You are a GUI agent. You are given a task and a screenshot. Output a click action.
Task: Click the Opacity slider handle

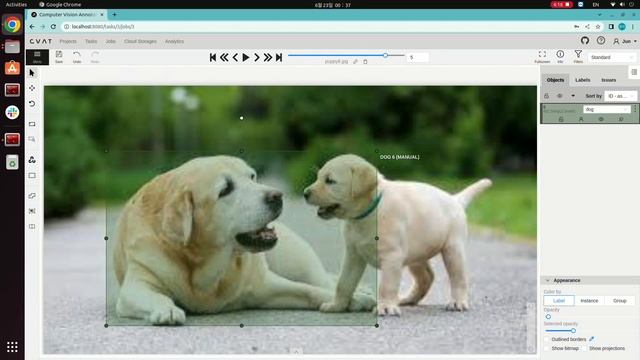pyautogui.click(x=548, y=317)
